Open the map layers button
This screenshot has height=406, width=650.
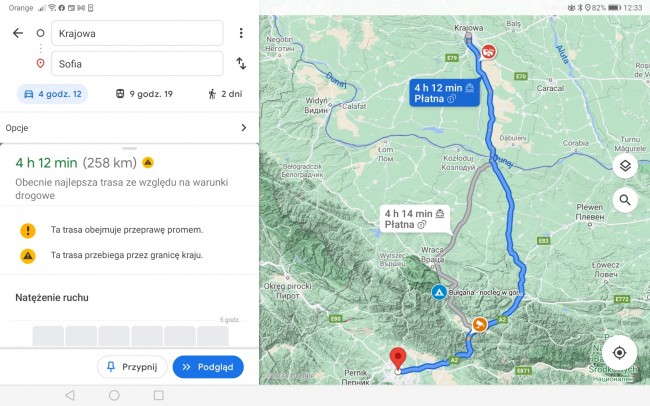pyautogui.click(x=625, y=166)
